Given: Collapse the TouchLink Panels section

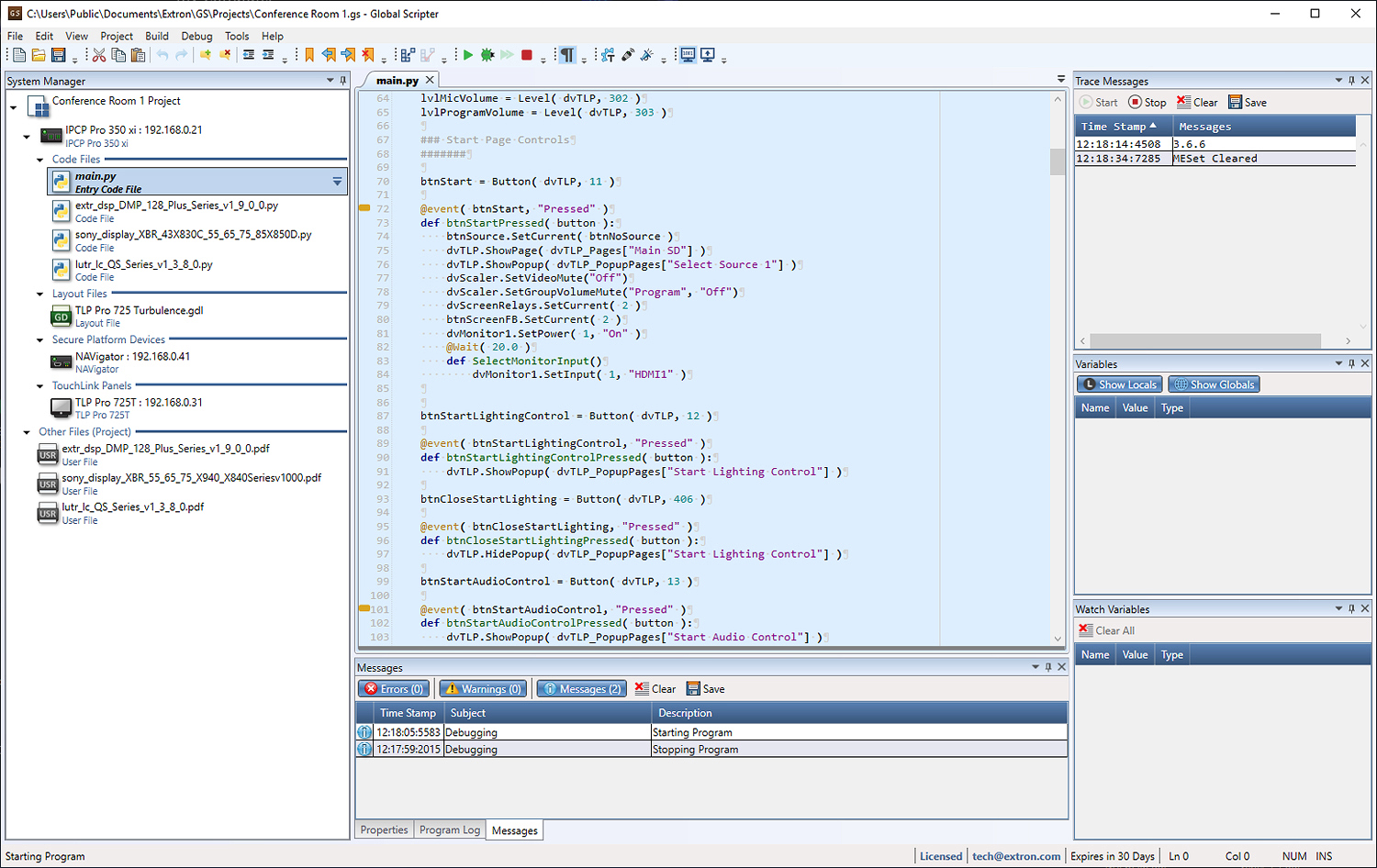Looking at the screenshot, I should tap(39, 386).
